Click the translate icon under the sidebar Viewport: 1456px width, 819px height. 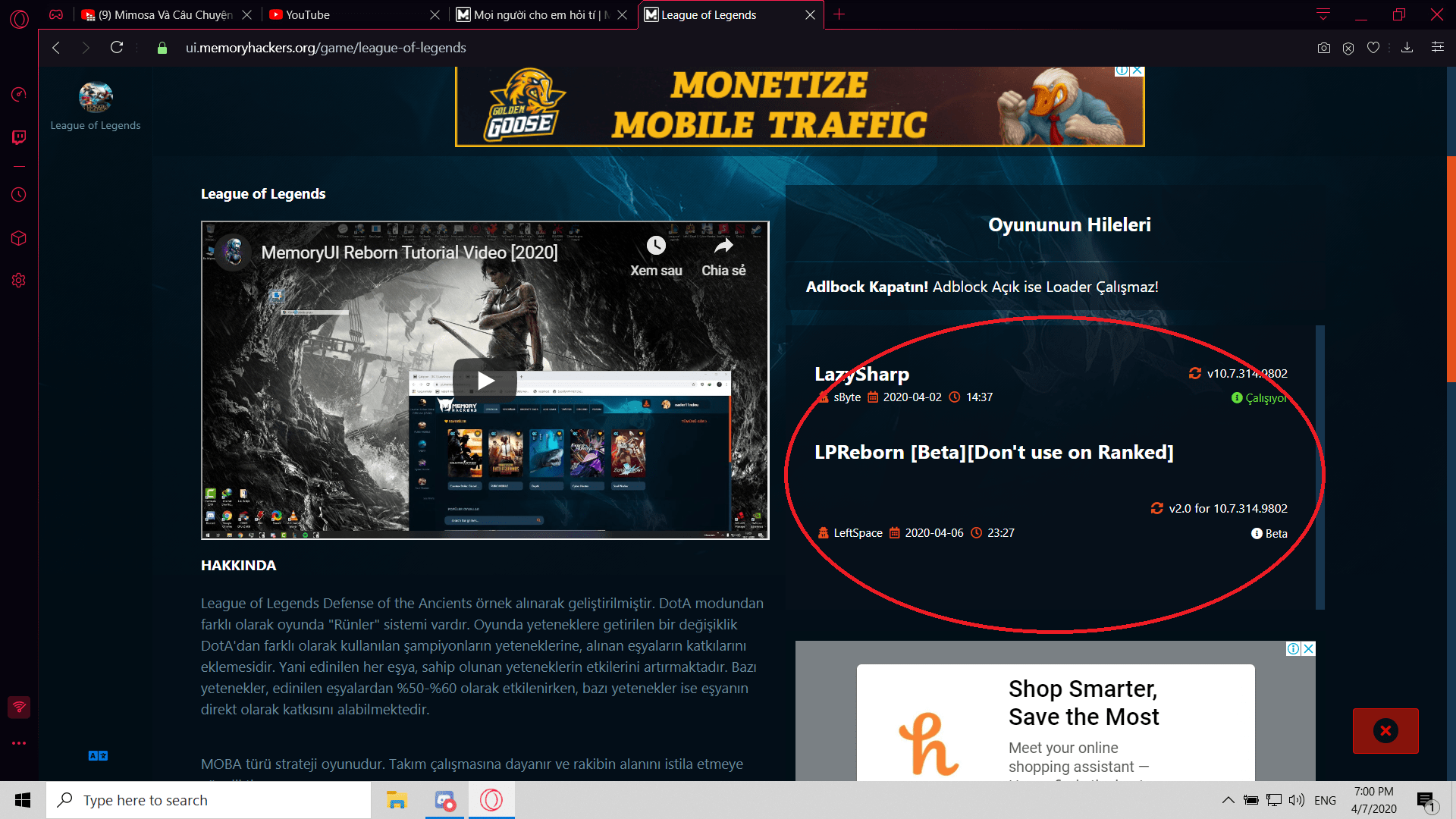(98, 756)
